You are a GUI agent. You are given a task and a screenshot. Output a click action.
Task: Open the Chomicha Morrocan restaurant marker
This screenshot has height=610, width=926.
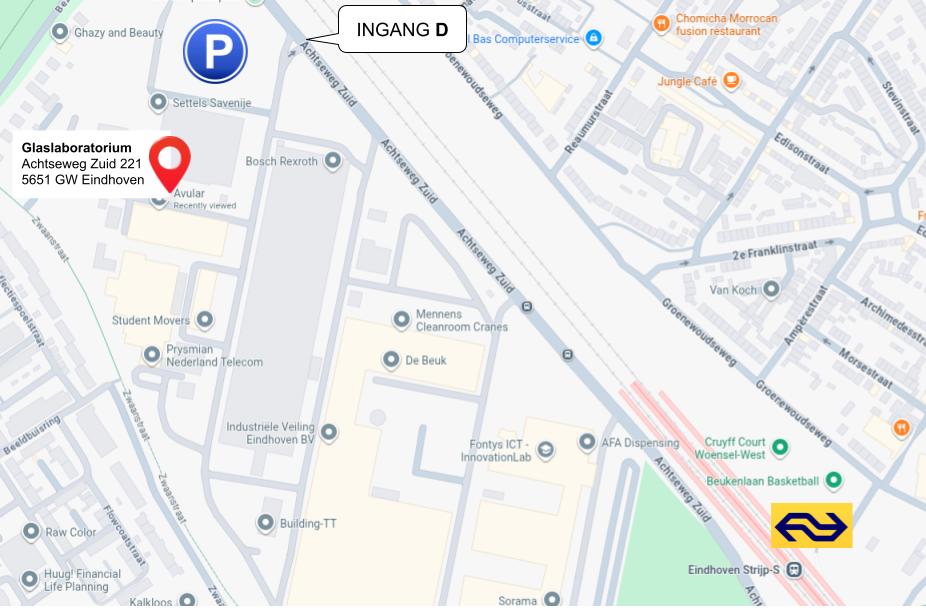click(x=661, y=24)
